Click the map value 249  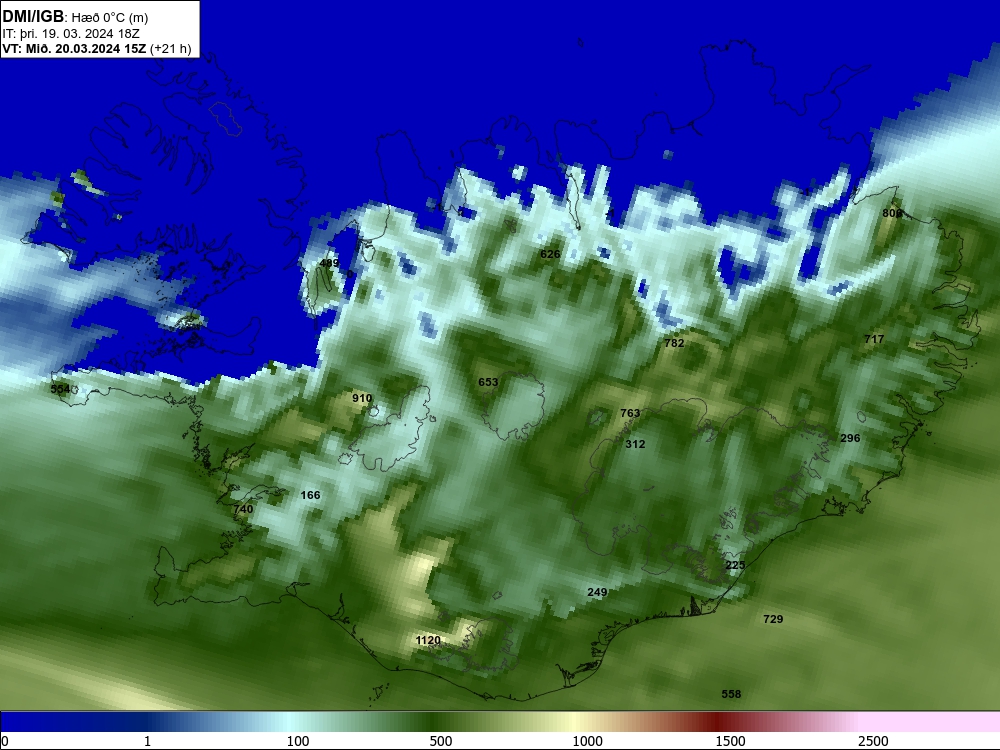597,592
